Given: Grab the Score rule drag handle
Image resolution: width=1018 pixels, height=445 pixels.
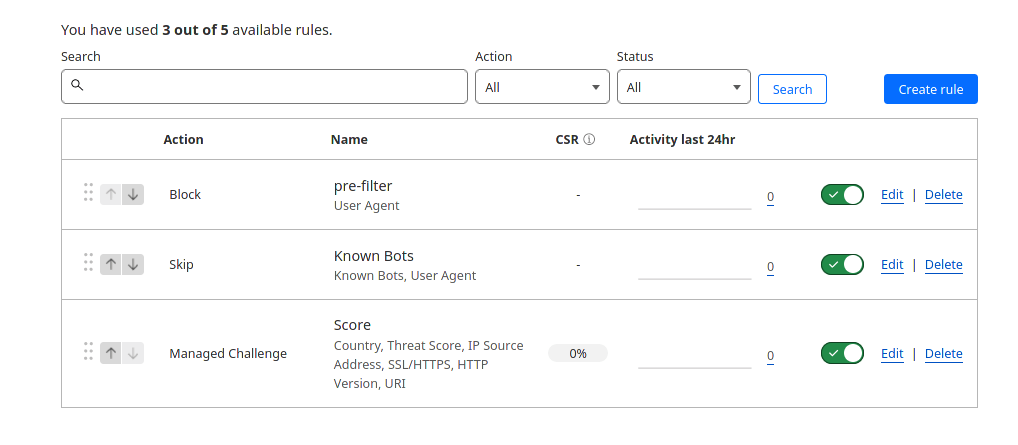Looking at the screenshot, I should coord(88,352).
